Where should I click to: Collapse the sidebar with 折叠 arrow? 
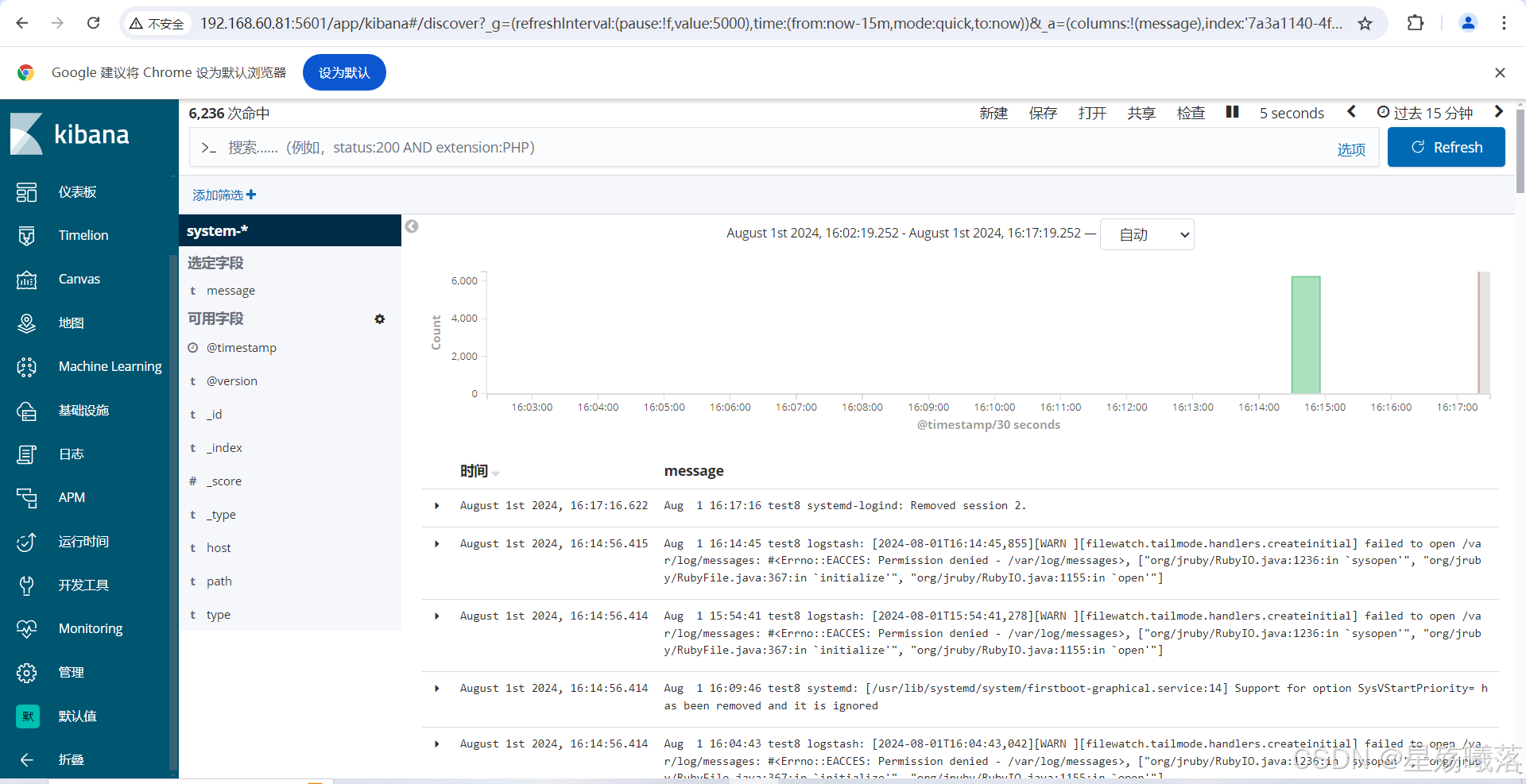click(27, 760)
